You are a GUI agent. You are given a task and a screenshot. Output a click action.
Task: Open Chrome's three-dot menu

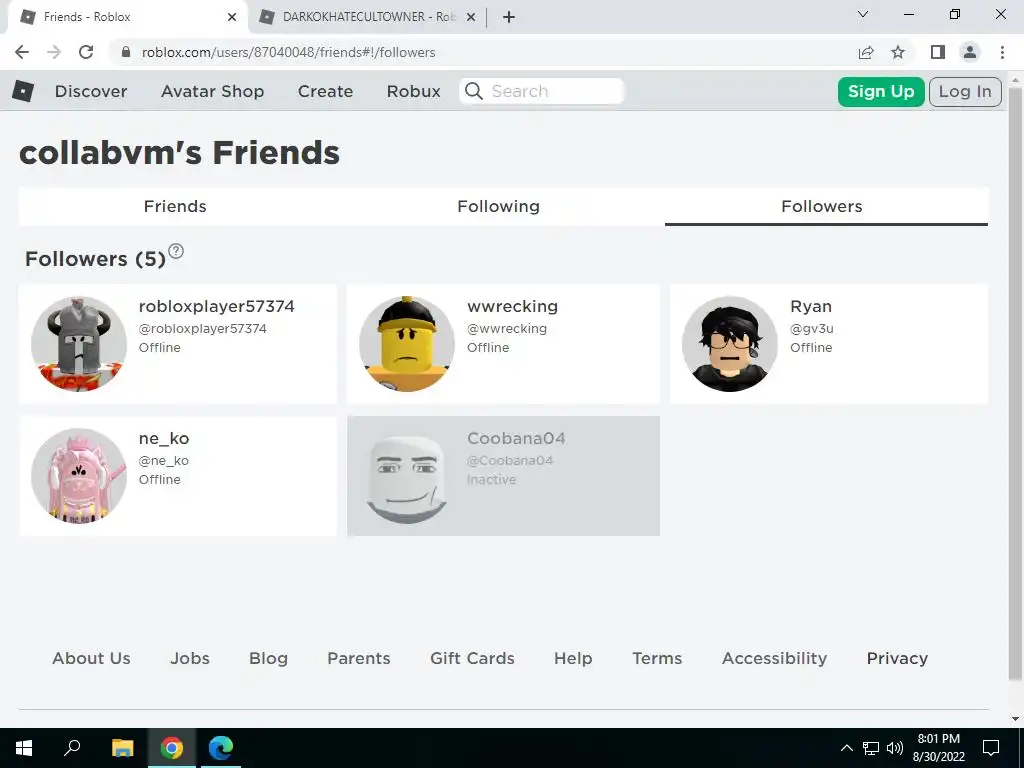point(1002,52)
